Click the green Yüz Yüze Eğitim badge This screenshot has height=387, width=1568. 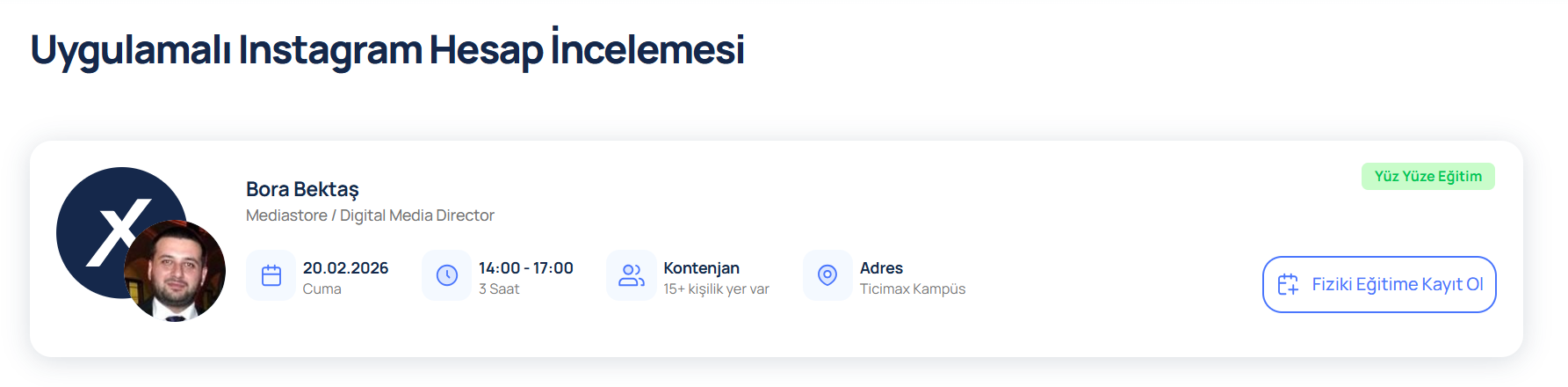pyautogui.click(x=1427, y=176)
